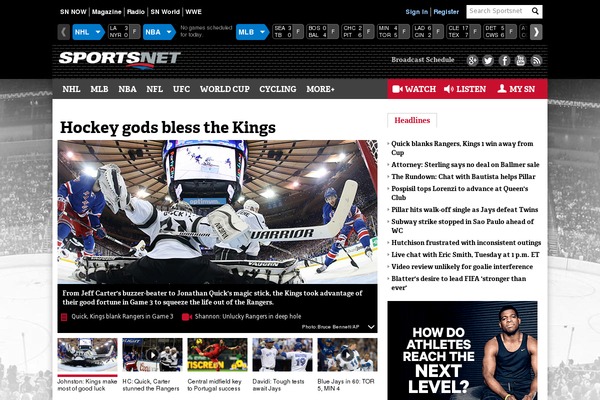The image size is (600, 400).
Task: Click the Register link
Action: pos(446,12)
